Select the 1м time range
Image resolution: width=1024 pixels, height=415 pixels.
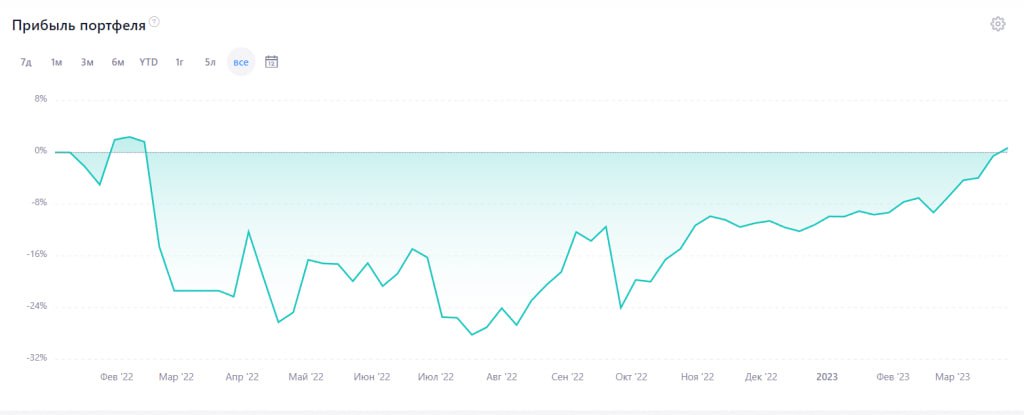[57, 62]
